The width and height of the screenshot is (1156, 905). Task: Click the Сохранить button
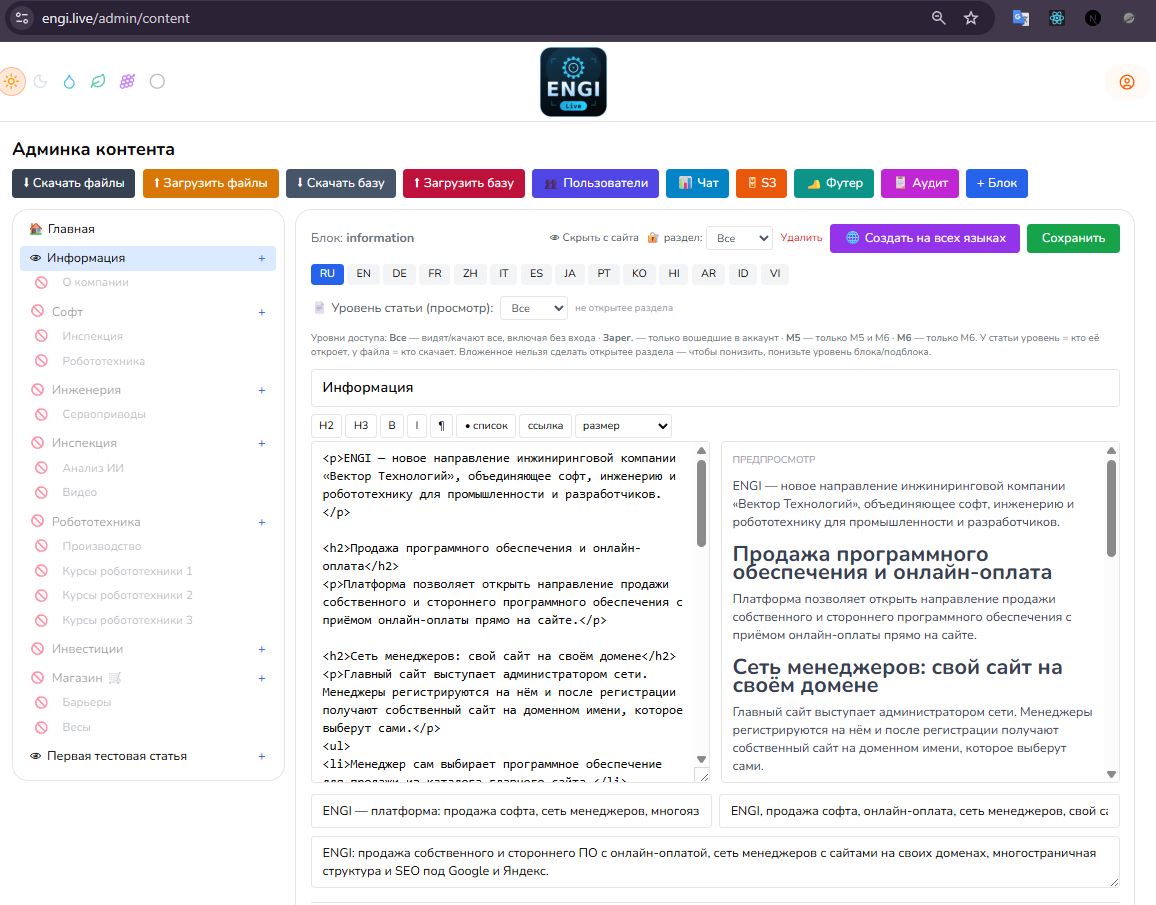click(x=1073, y=238)
